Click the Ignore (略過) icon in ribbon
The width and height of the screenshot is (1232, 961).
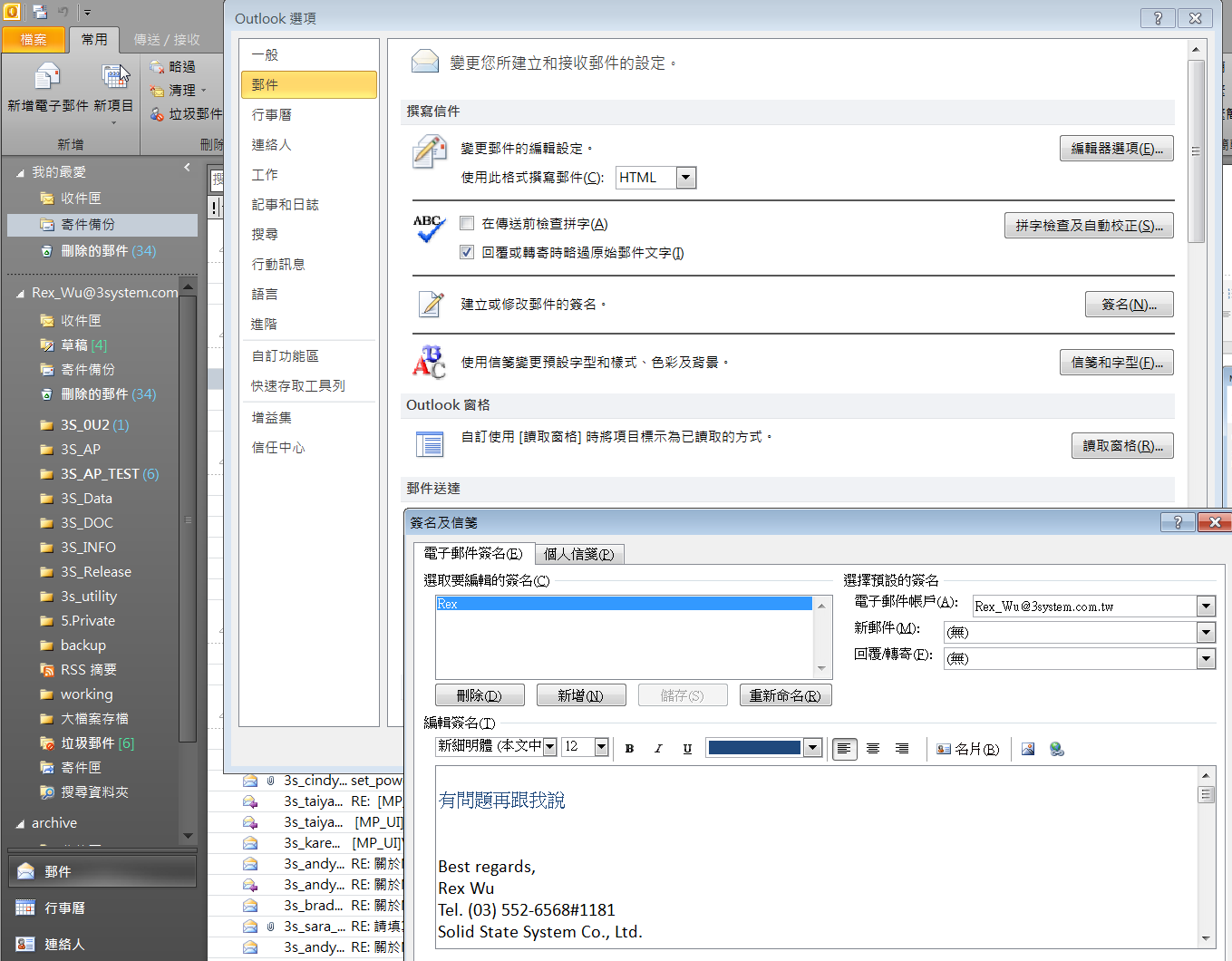(x=157, y=66)
